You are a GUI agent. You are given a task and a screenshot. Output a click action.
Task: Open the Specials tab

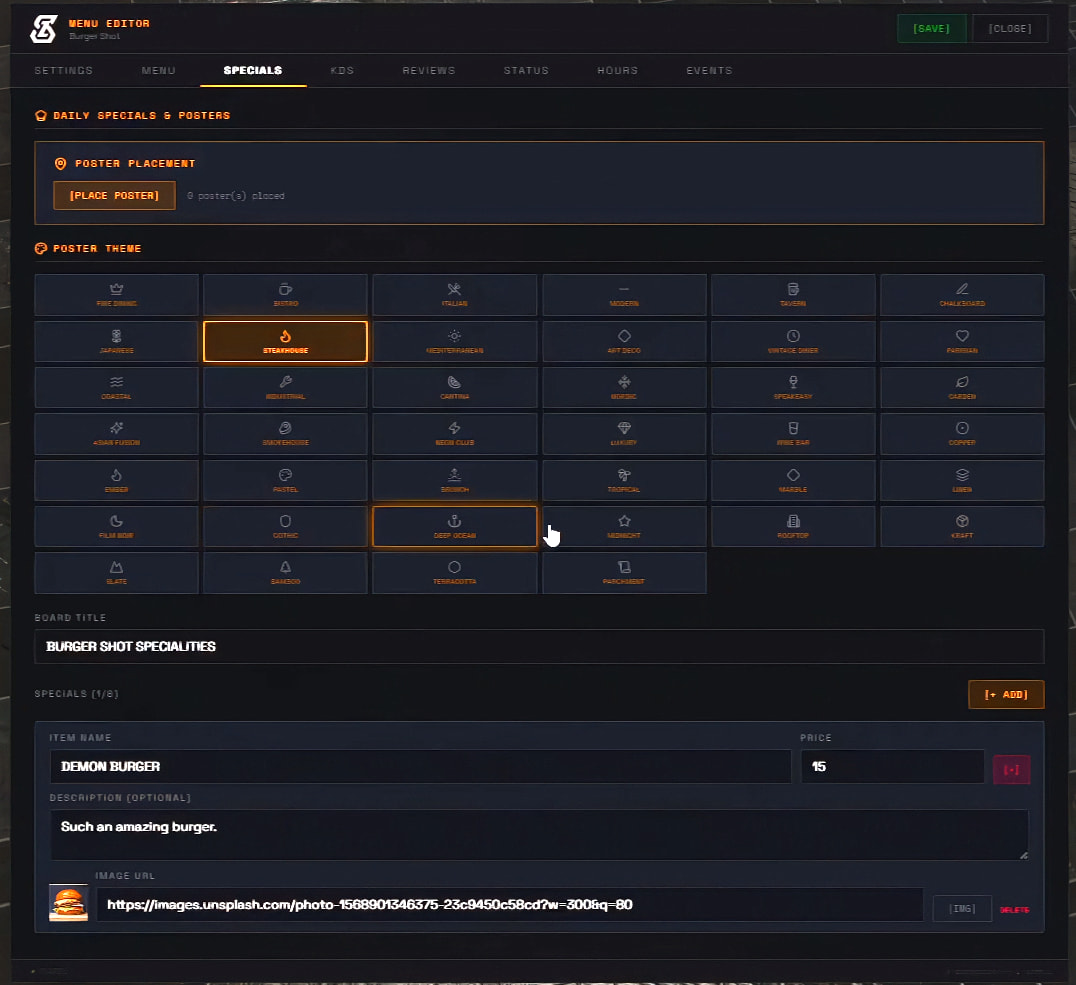point(253,71)
